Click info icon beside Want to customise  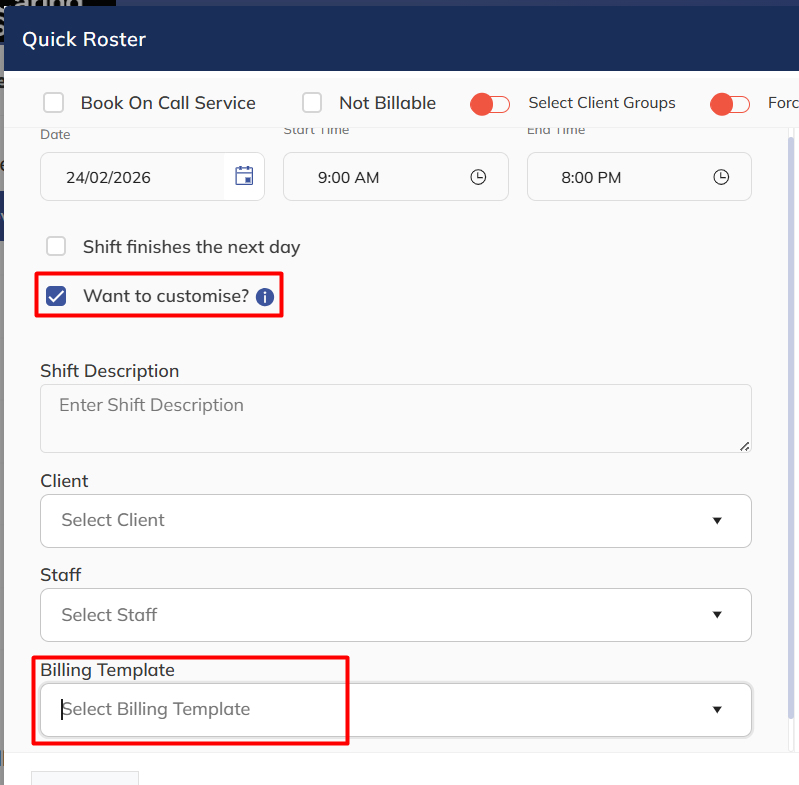[264, 297]
